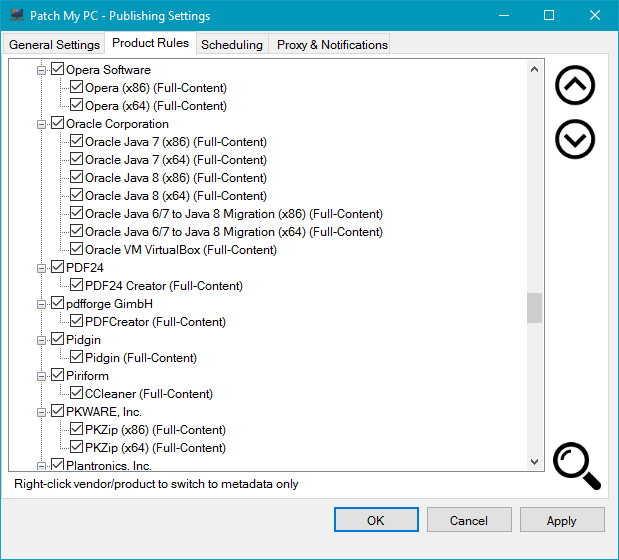
Task: Click the circular down-arrow icon
Action: click(575, 139)
